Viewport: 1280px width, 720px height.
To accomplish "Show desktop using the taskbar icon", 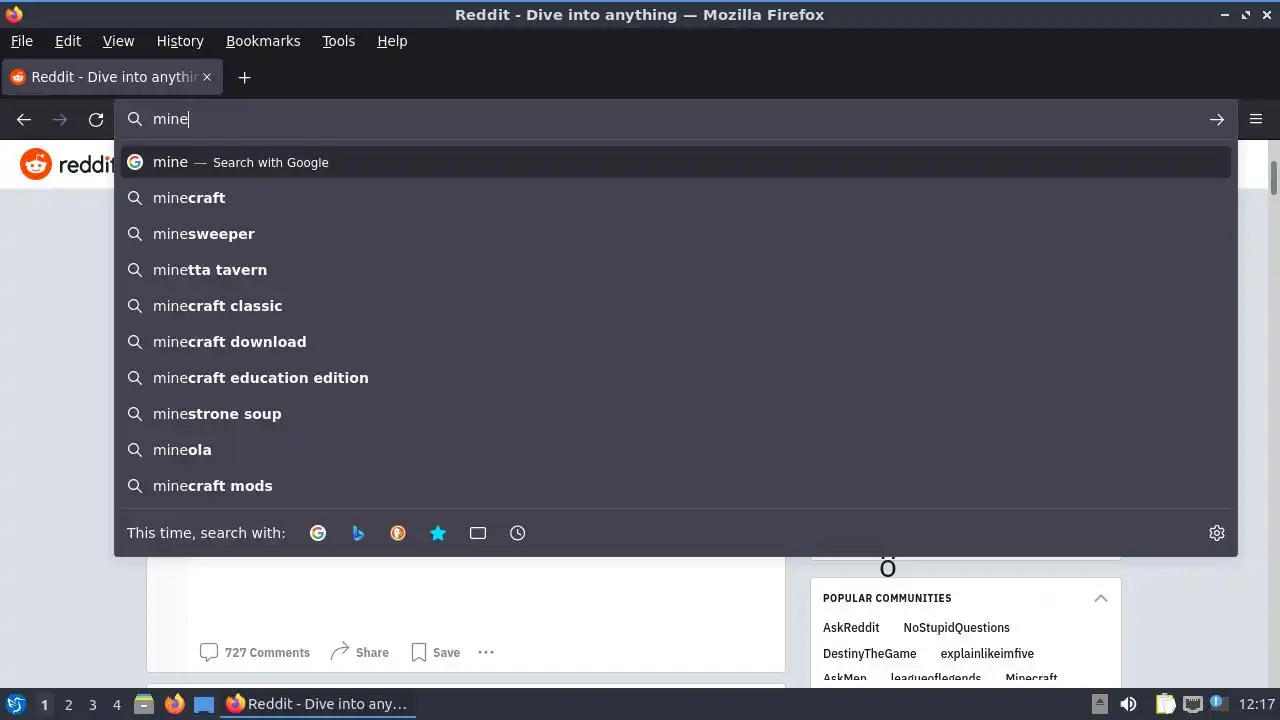I will [x=204, y=704].
